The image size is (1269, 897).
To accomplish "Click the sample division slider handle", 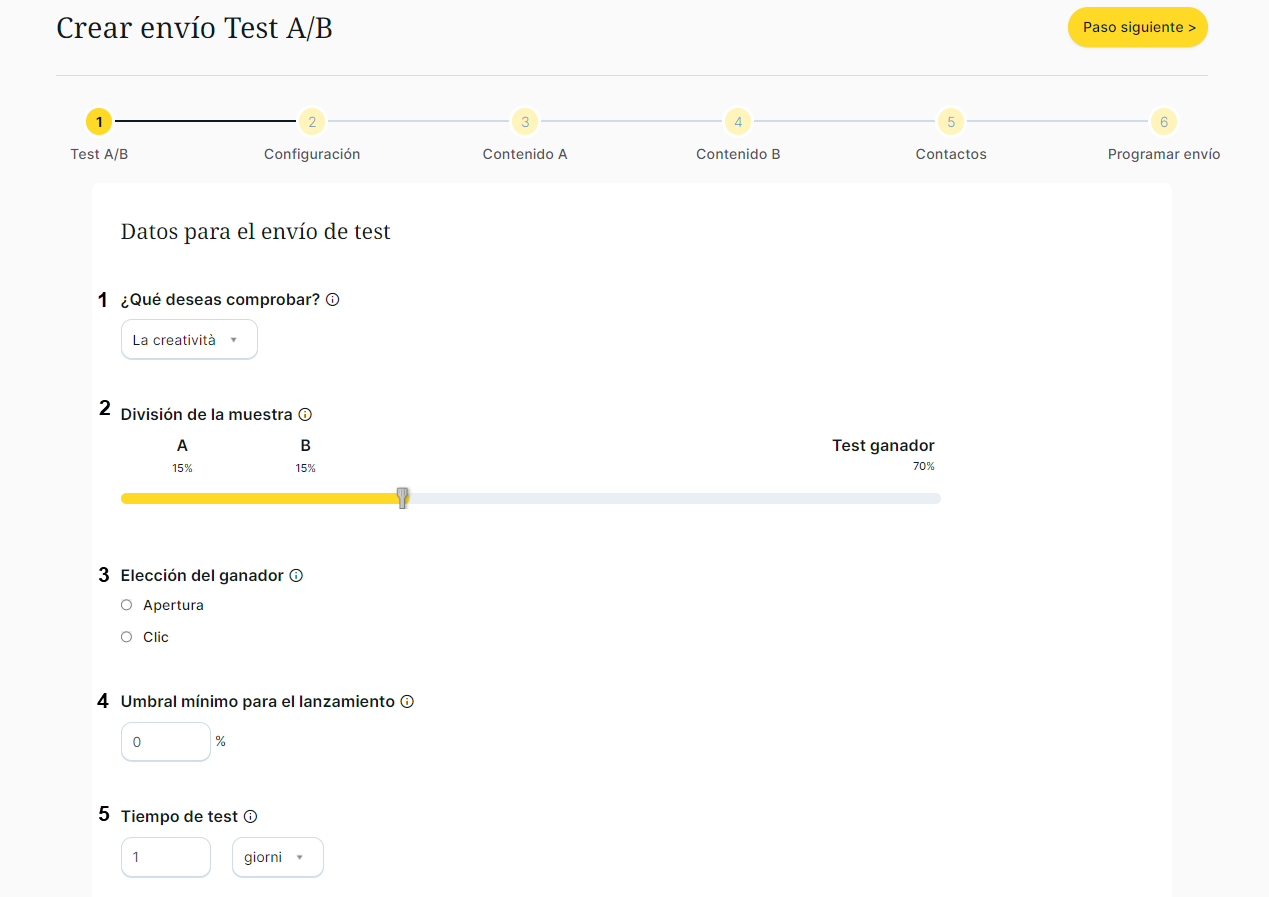I will tap(403, 498).
